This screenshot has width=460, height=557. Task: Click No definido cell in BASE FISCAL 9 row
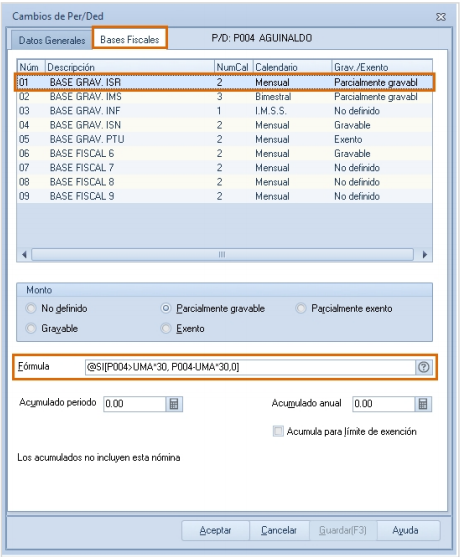(357, 196)
